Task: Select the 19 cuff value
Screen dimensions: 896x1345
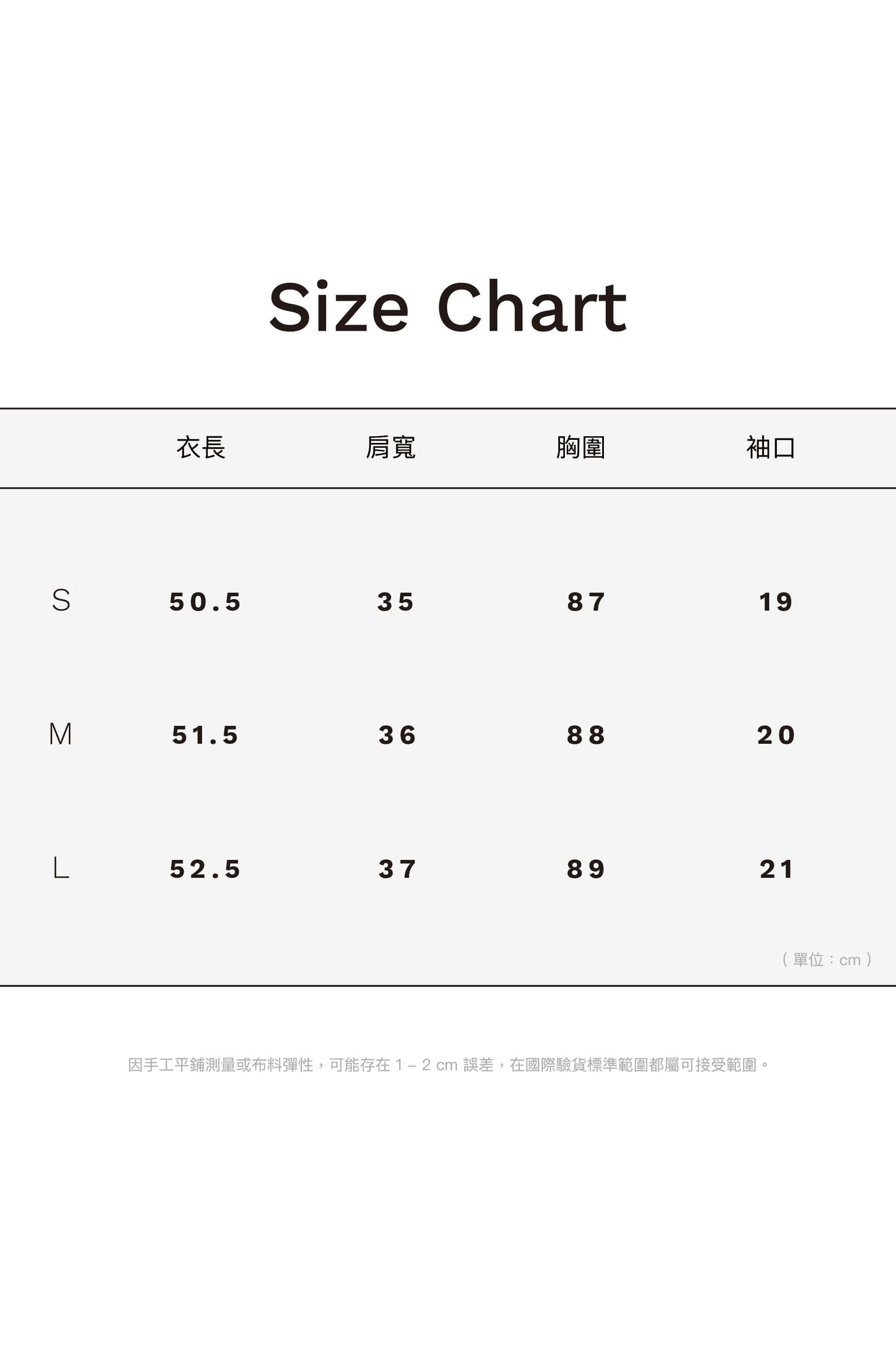Action: [776, 602]
